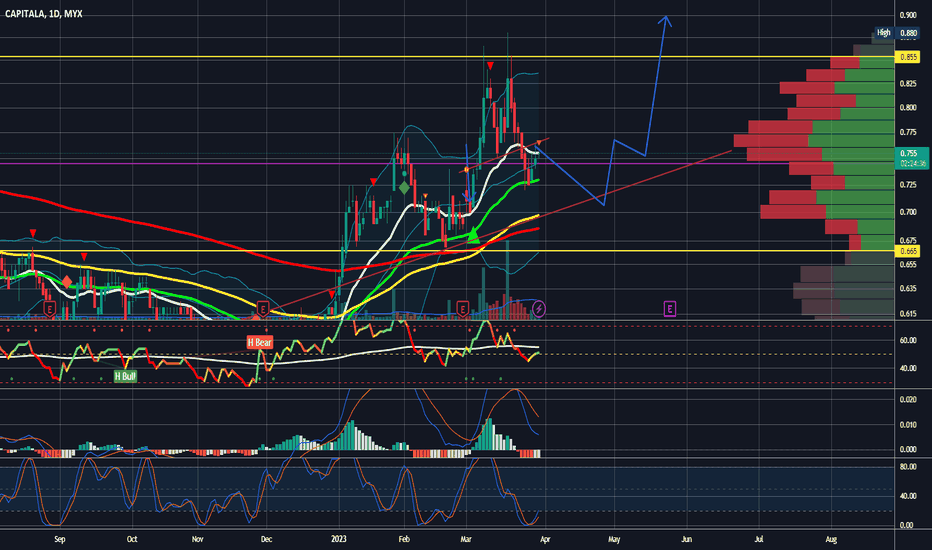Click the 0.615 price scale value

tap(908, 313)
